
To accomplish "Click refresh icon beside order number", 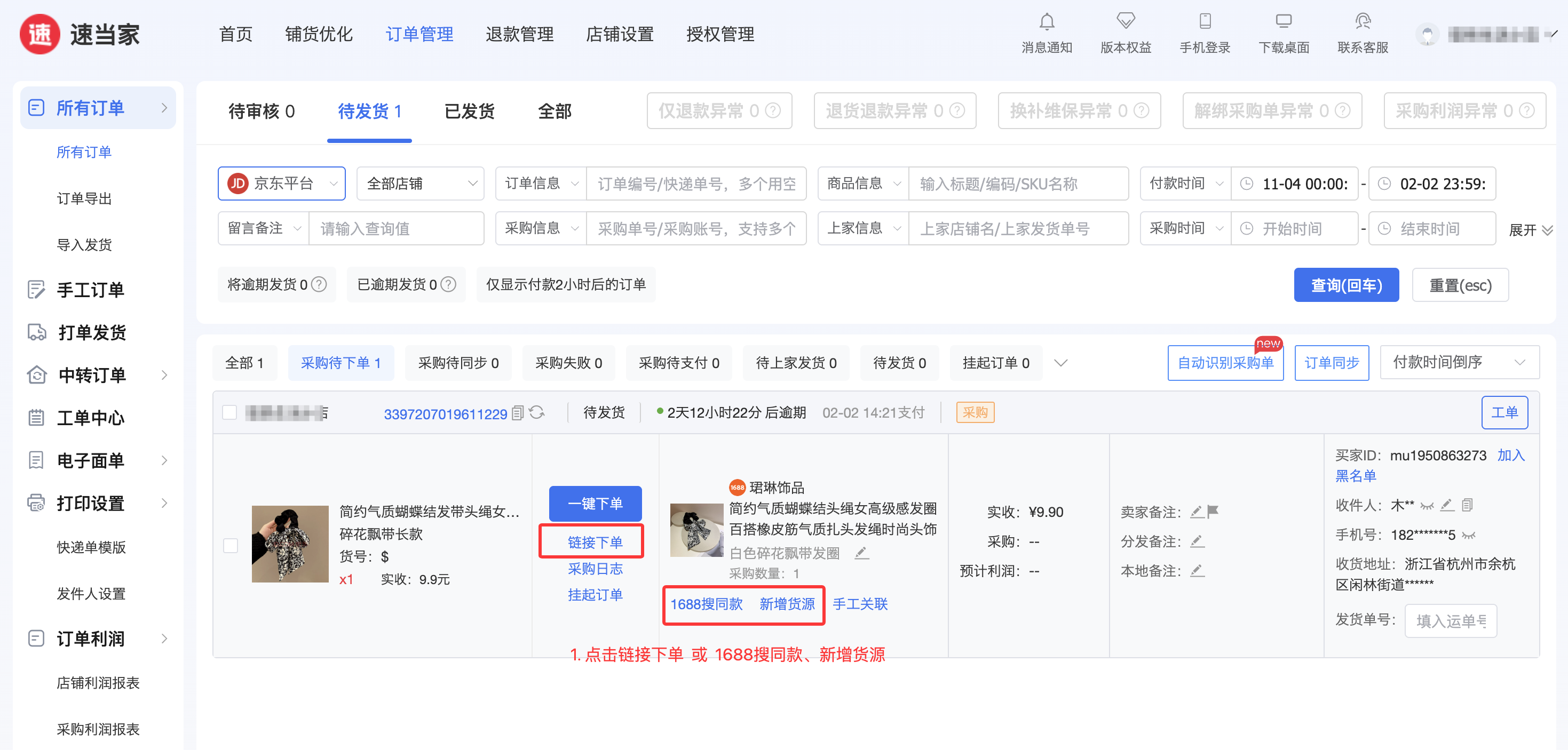I will (x=536, y=413).
